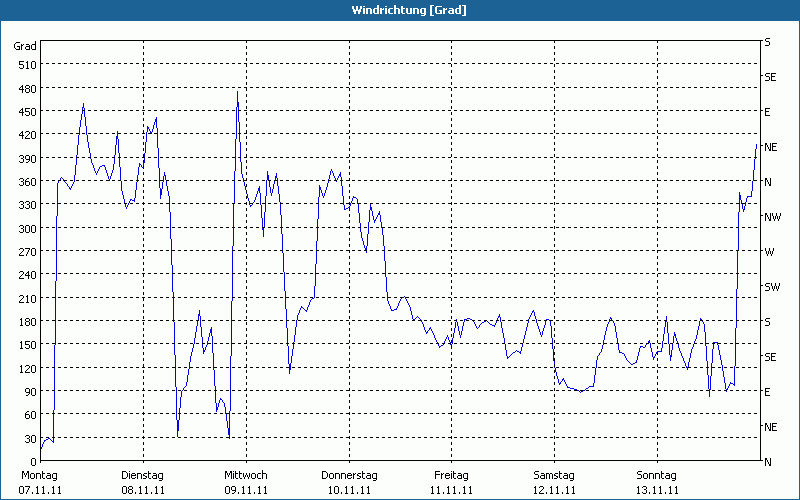Viewport: 800px width, 500px height.
Task: Click the "360" y-axis tick label
Action: pos(28,182)
